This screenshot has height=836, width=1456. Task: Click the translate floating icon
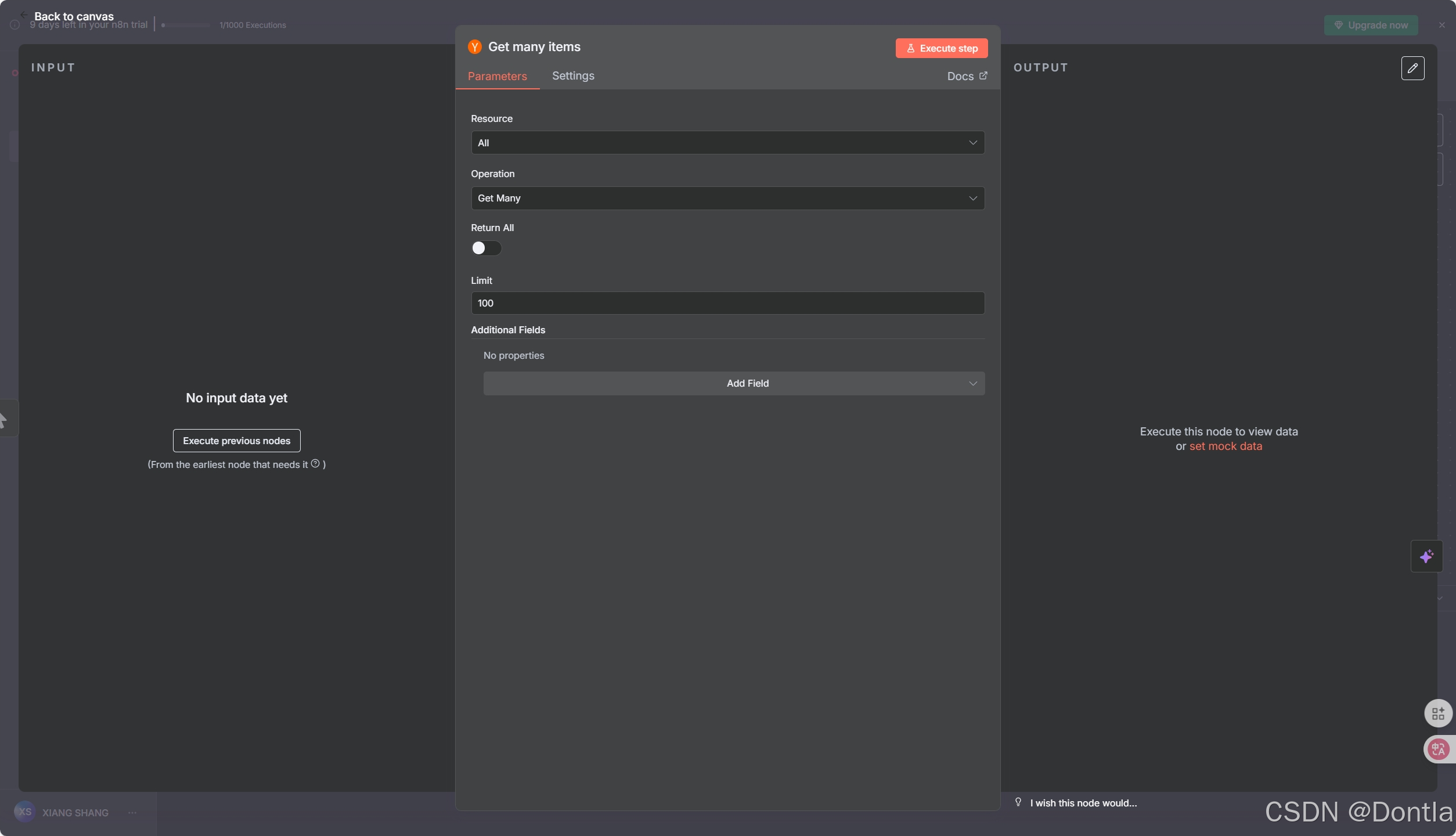(1437, 749)
